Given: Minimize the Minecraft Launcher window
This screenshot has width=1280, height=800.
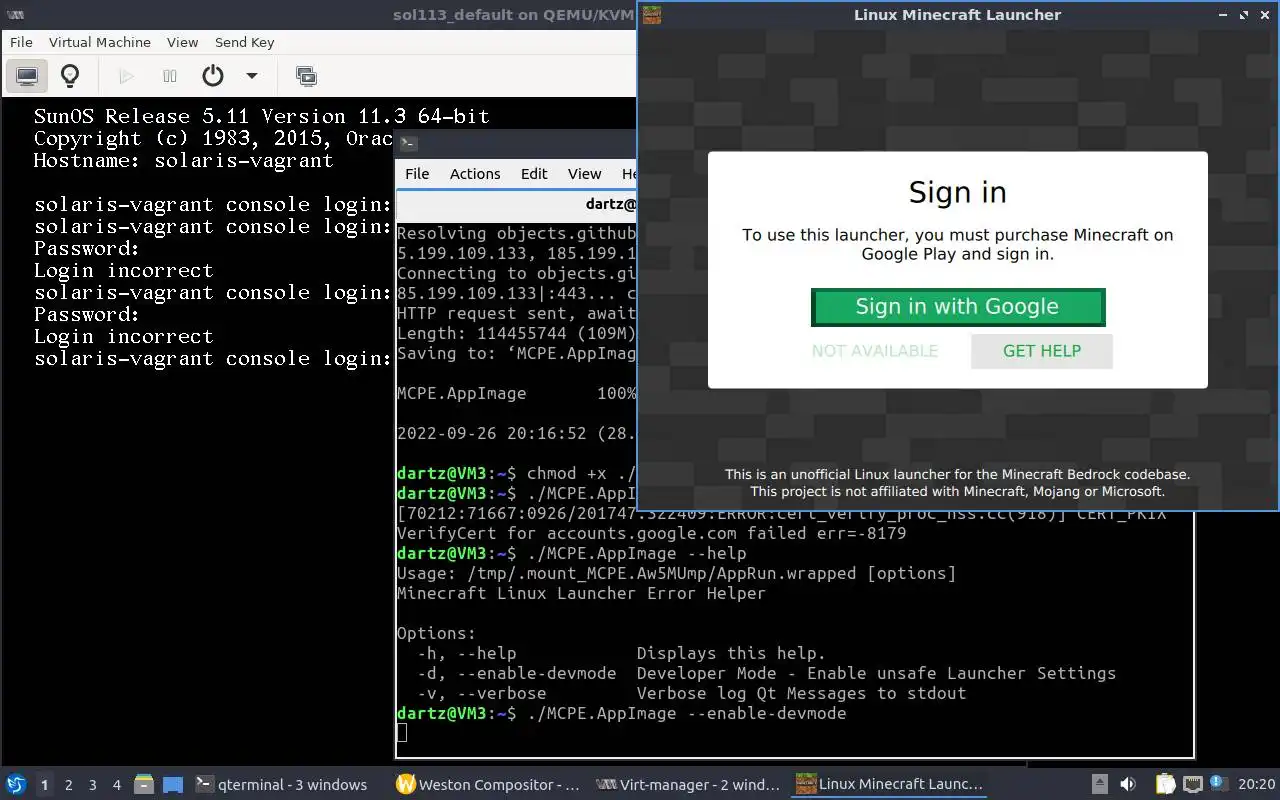Looking at the screenshot, I should tap(1224, 14).
